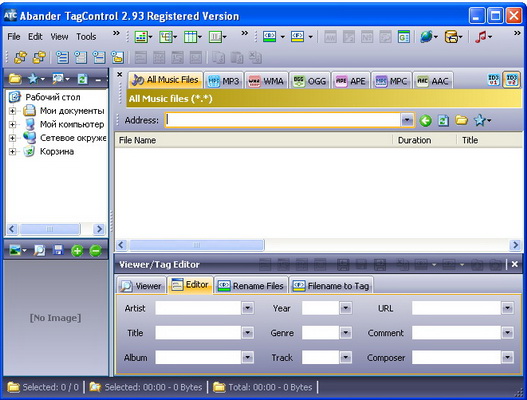
Task: Switch to the MP3 file tab
Action: pyautogui.click(x=223, y=81)
